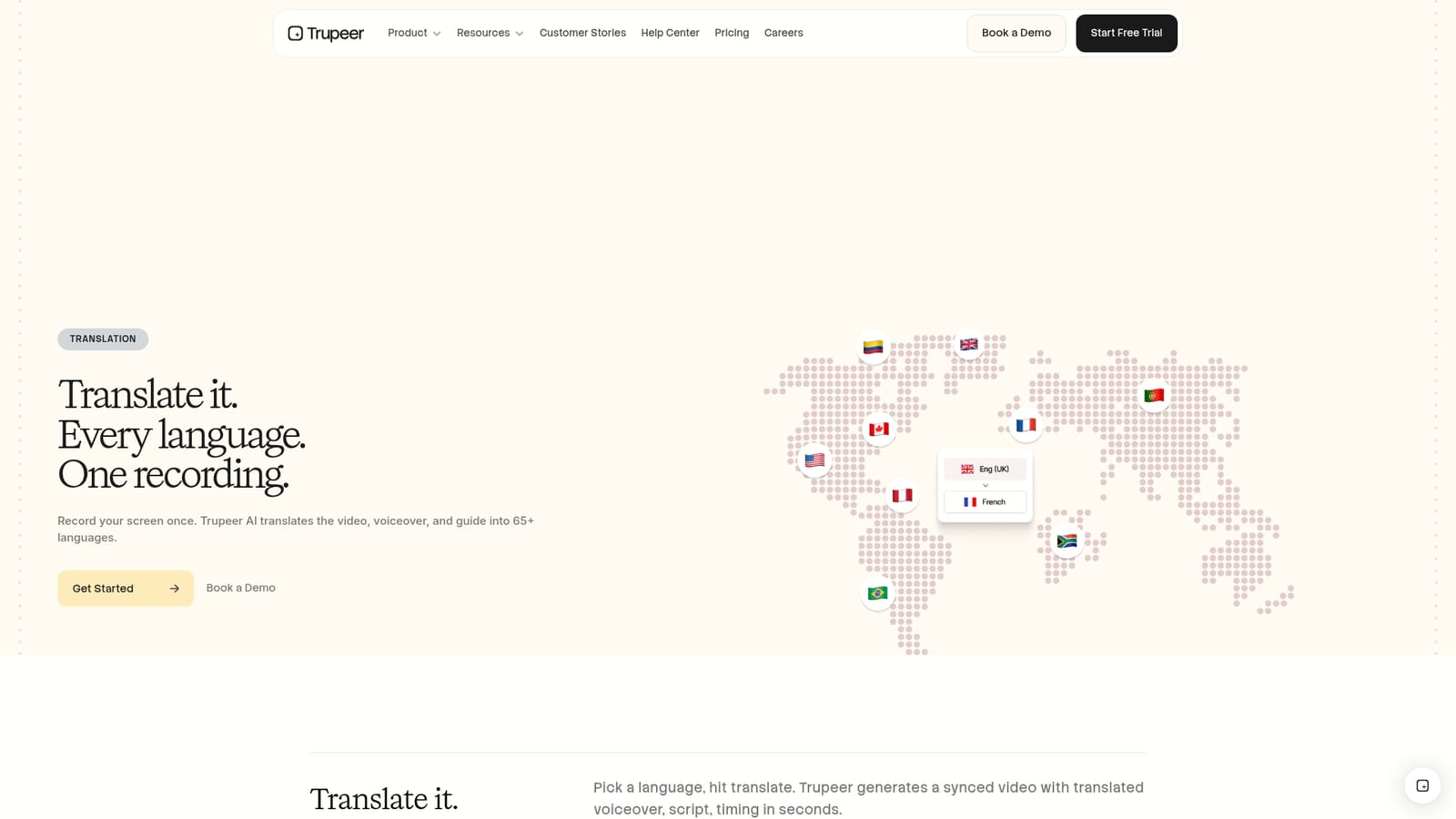Image resolution: width=1456 pixels, height=819 pixels.
Task: Click the Brazil flag pin on the map
Action: (878, 593)
